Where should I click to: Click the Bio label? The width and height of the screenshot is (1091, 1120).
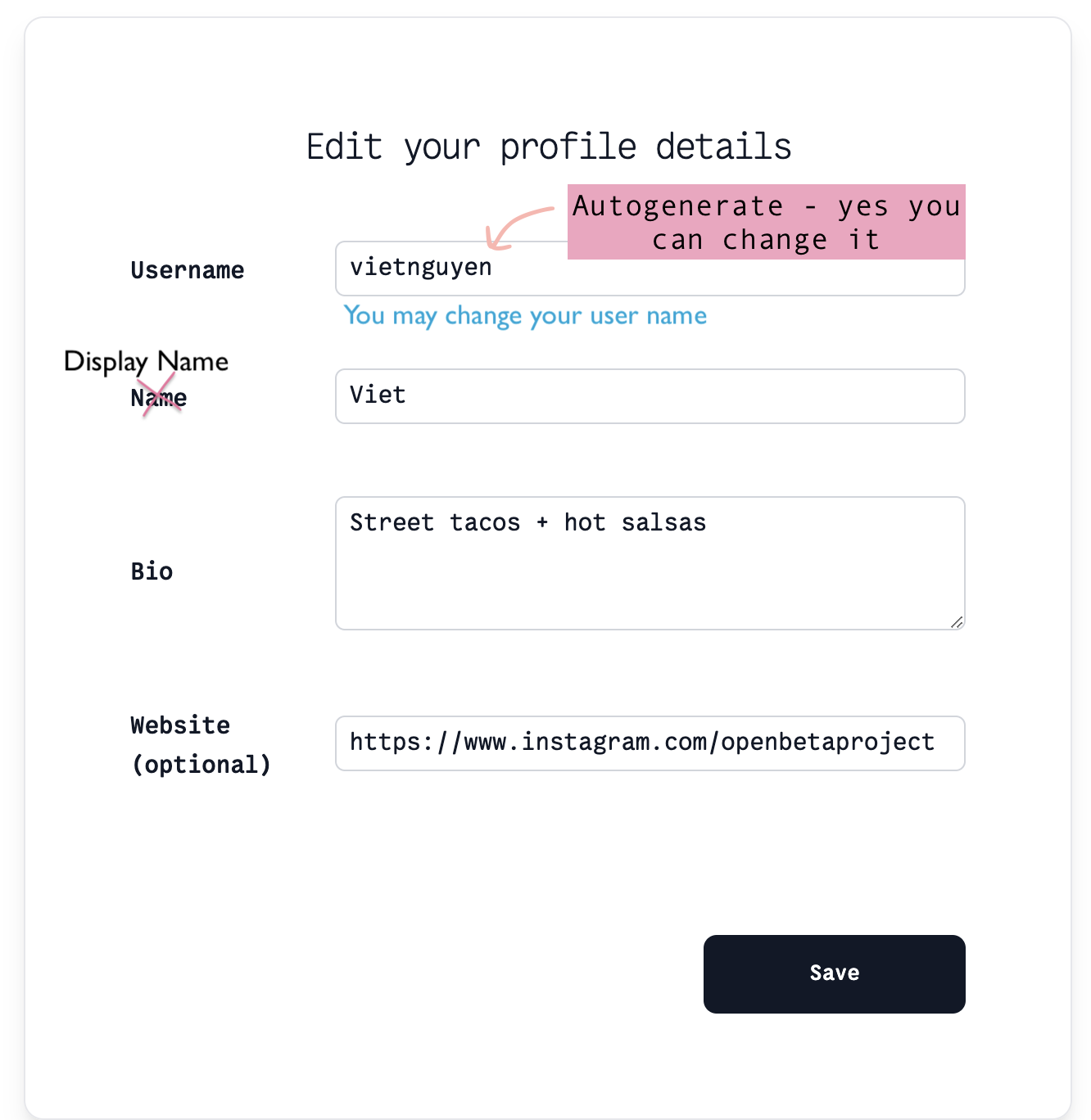pos(152,571)
